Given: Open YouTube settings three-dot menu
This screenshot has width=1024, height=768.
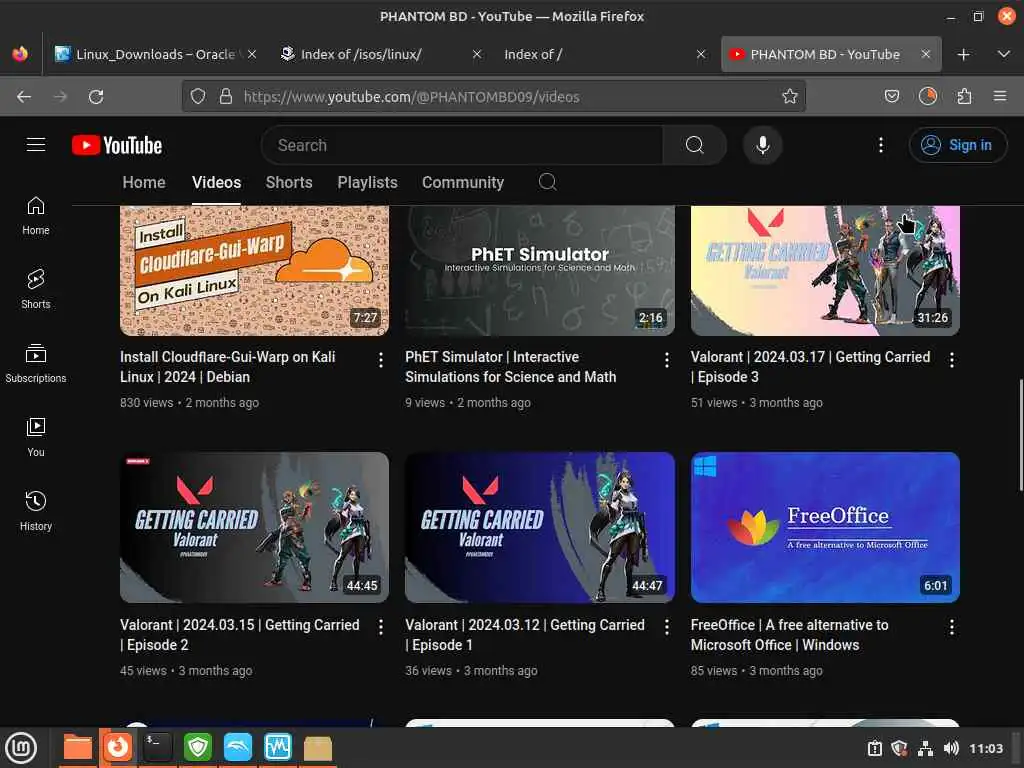Looking at the screenshot, I should pyautogui.click(x=881, y=145).
